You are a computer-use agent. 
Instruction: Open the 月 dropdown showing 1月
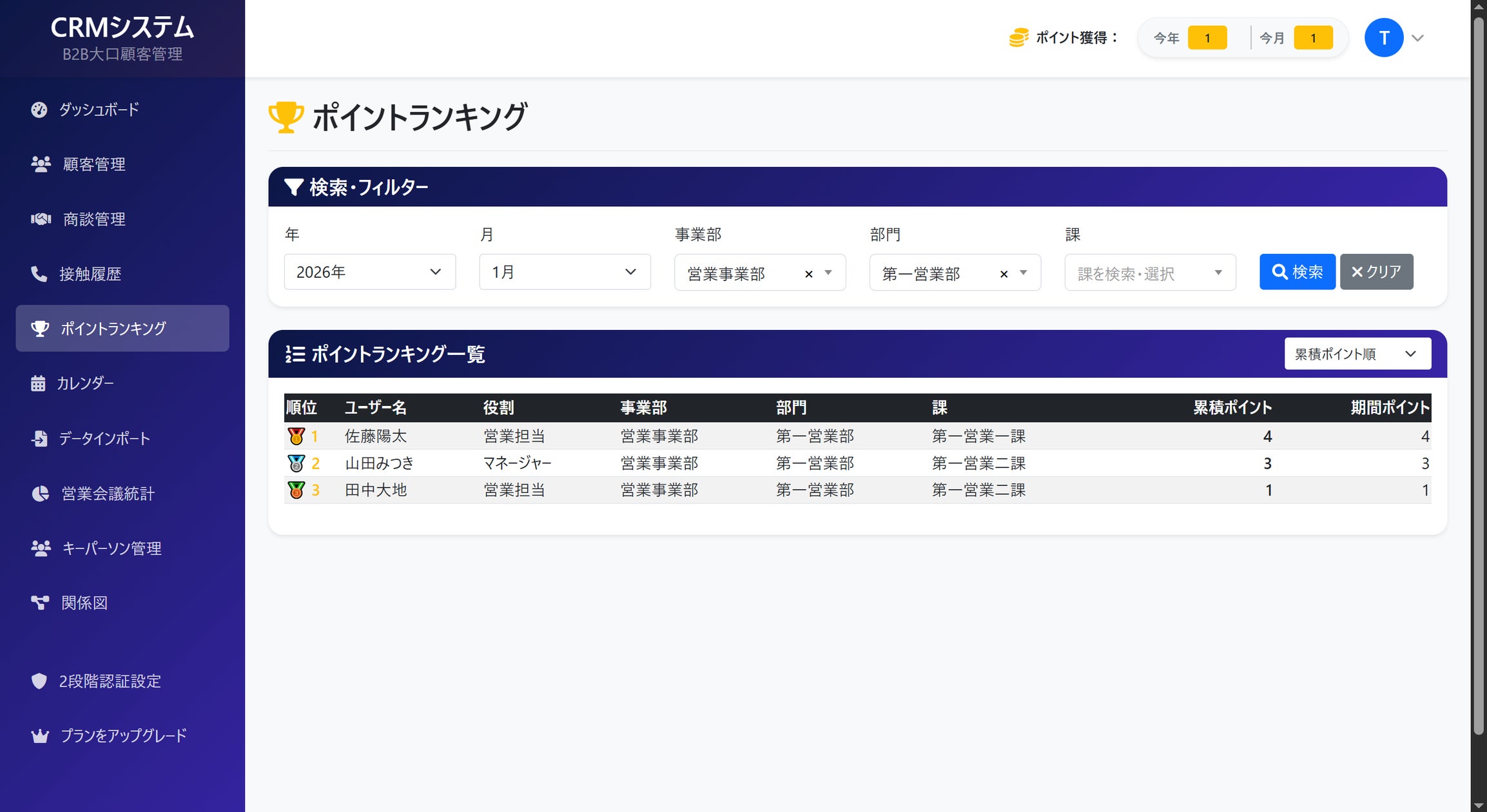click(564, 271)
